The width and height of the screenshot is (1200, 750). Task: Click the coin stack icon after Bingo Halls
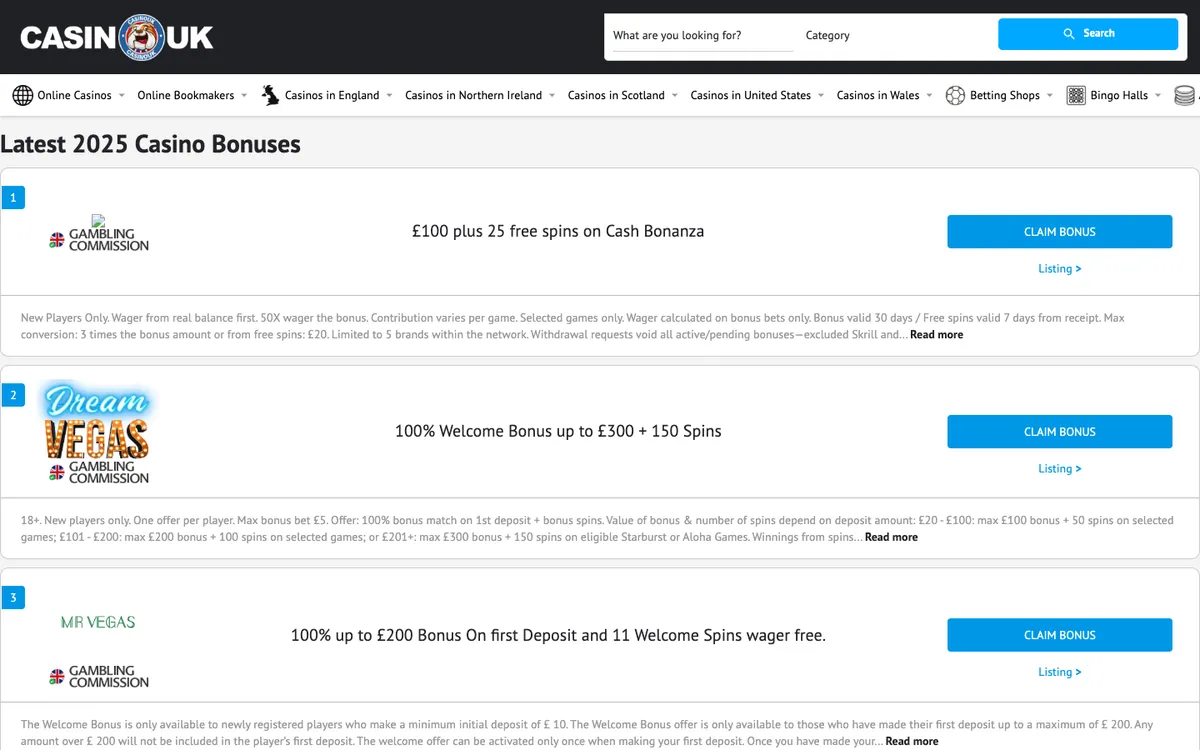1185,95
